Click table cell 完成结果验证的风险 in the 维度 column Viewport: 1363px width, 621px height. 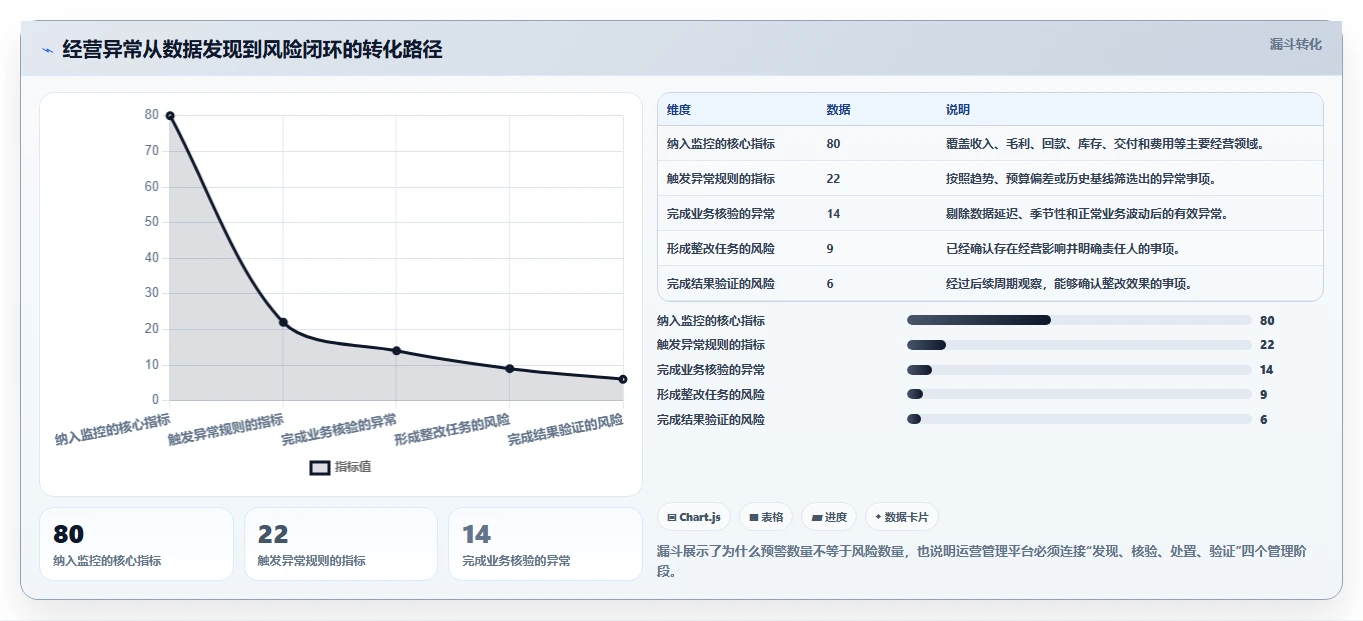[x=721, y=284]
